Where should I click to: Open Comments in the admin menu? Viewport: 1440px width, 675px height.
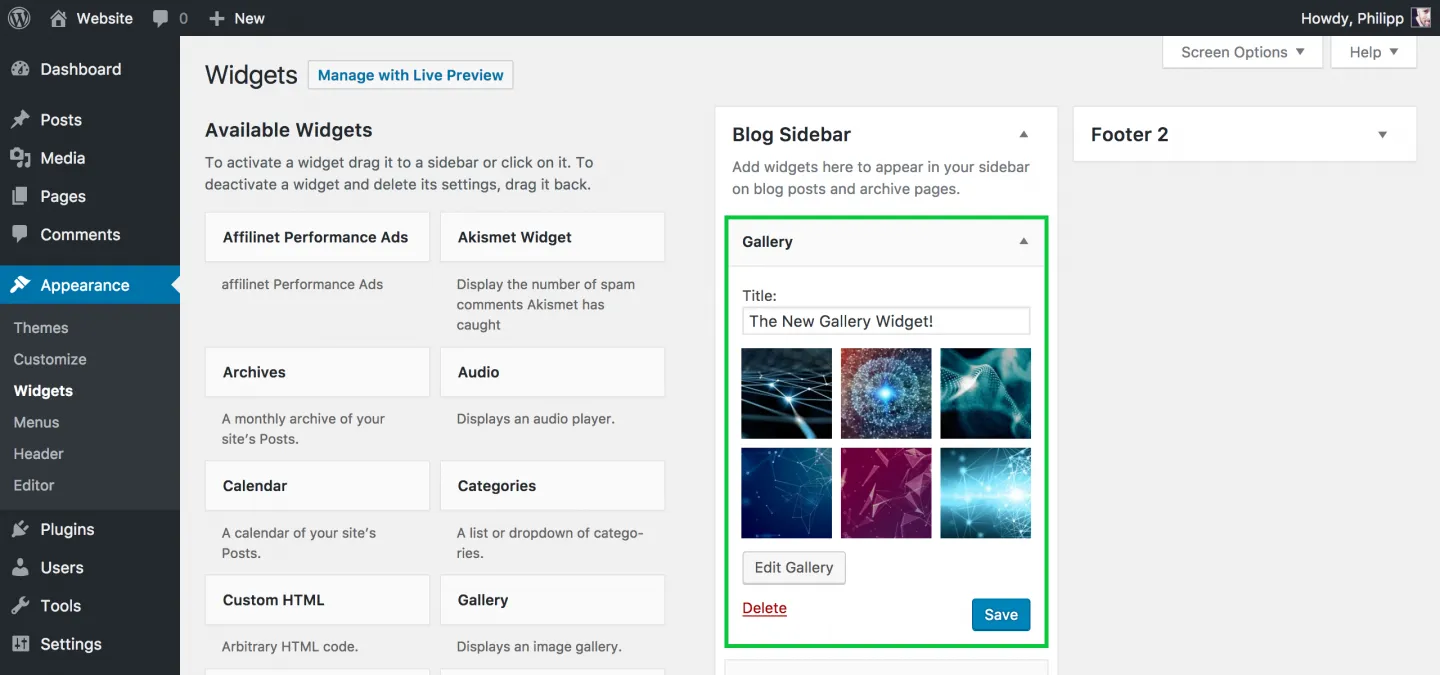90,234
